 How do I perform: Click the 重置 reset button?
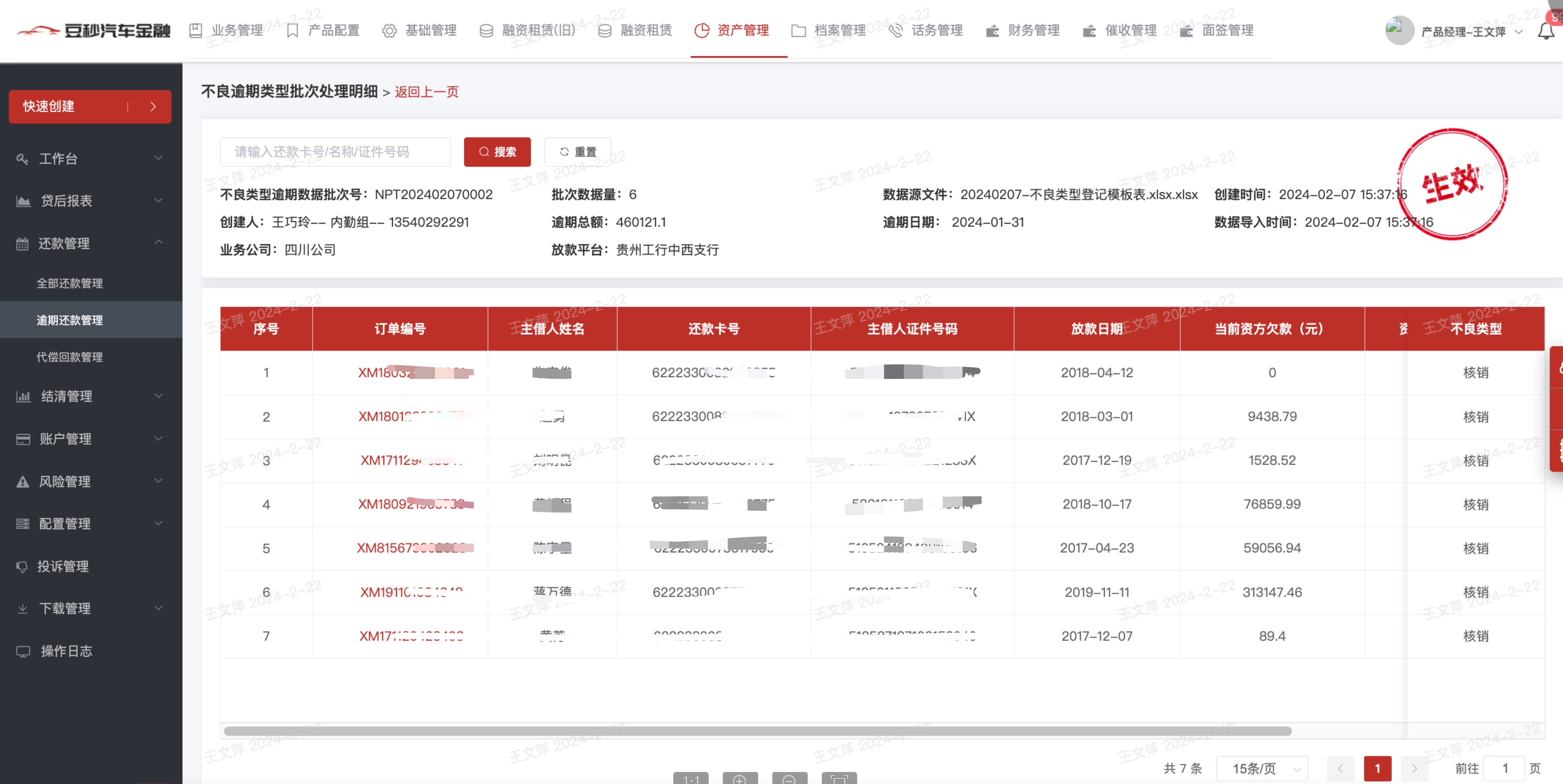(x=577, y=152)
